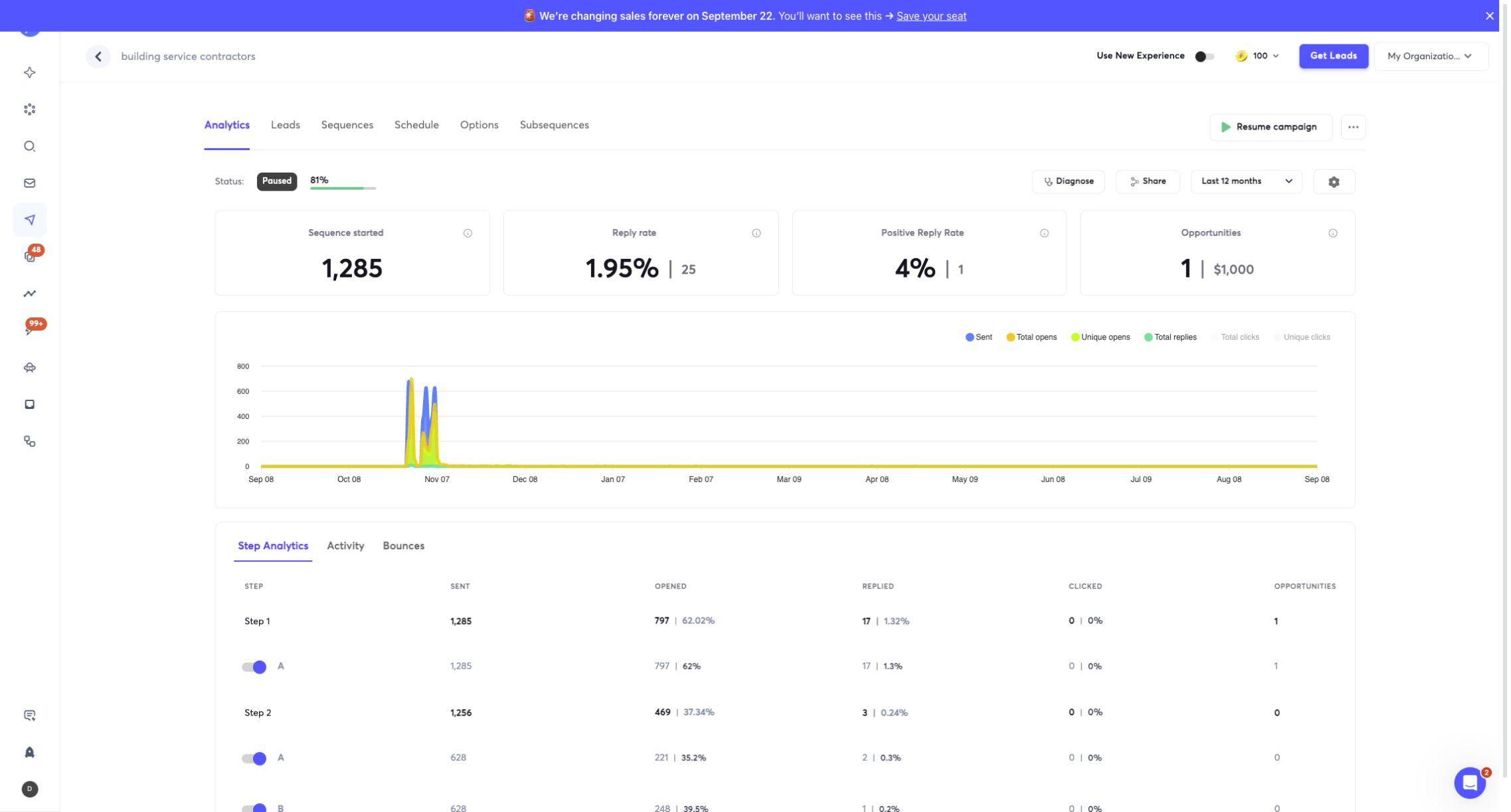Click info icon on Positive Reply Rate card
This screenshot has height=812, width=1511.
click(x=1044, y=233)
